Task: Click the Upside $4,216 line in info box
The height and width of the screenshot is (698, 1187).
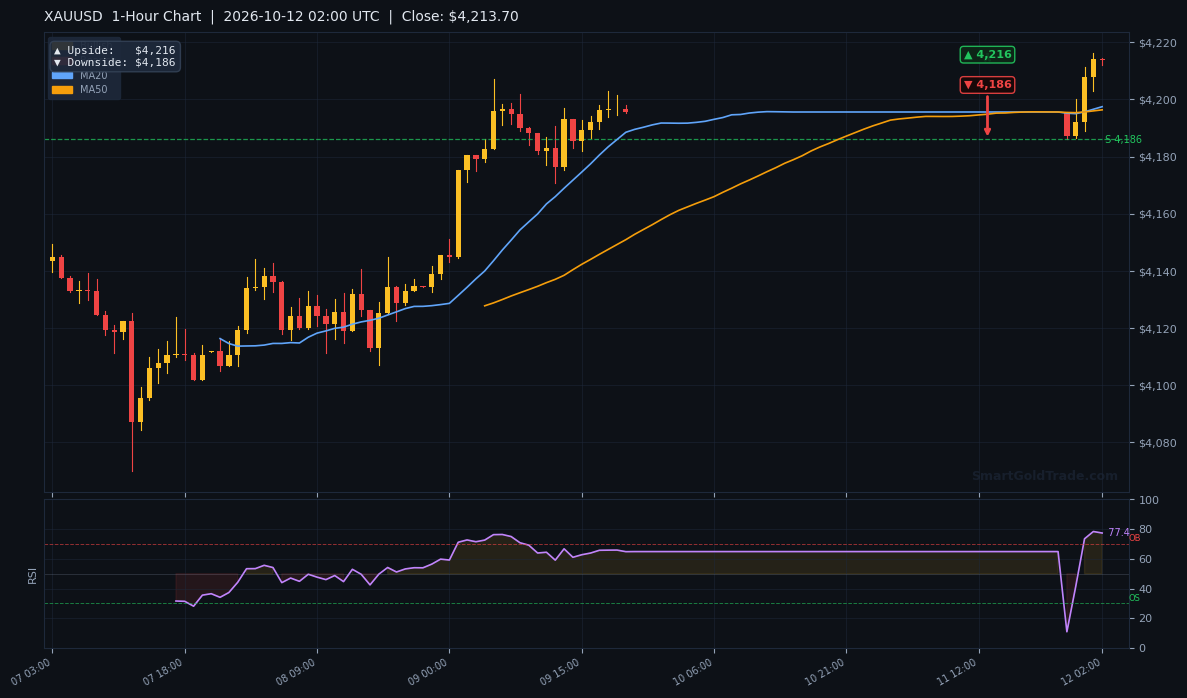Action: 114,51
